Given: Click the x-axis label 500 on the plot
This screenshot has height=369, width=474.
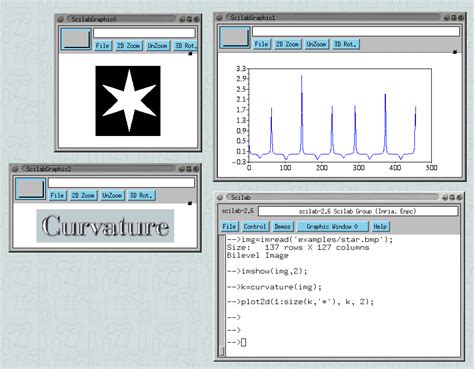Looking at the screenshot, I should (431, 168).
